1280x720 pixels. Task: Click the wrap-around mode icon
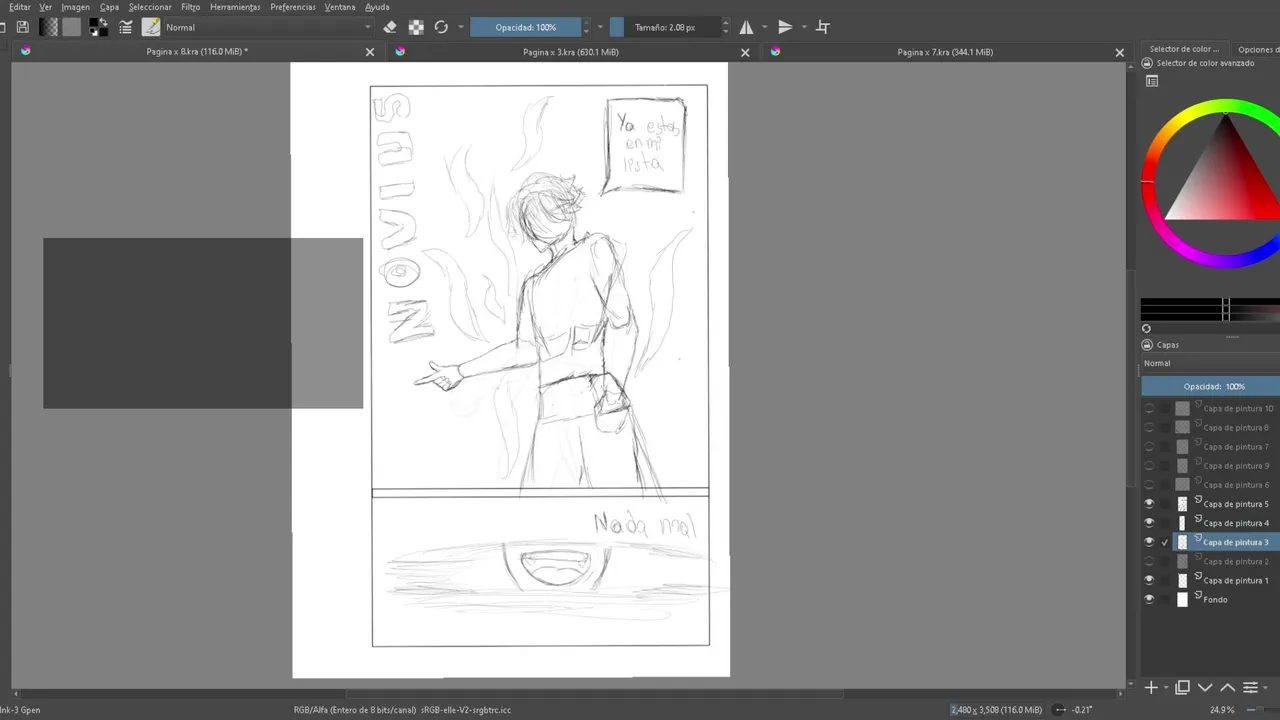coord(823,27)
